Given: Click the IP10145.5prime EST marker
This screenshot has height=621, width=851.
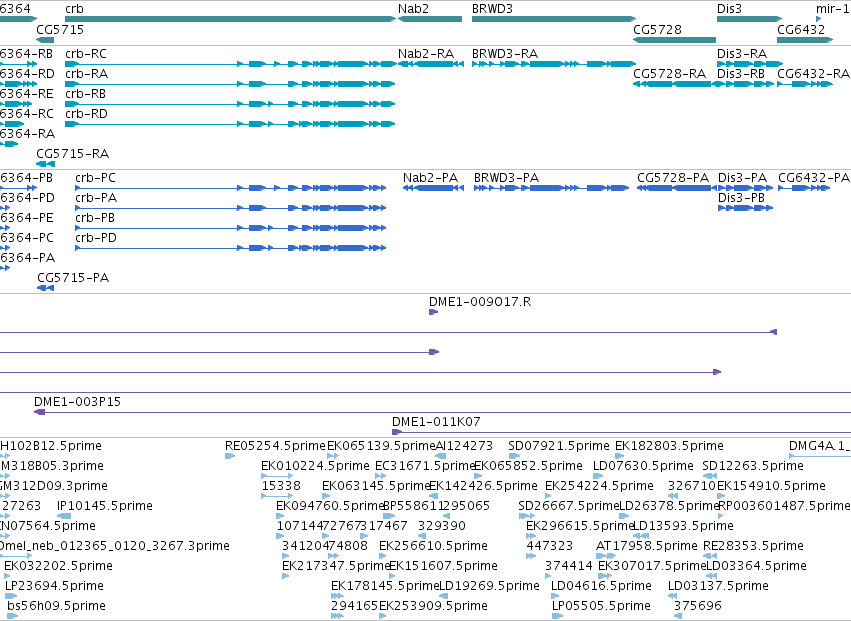Looking at the screenshot, I should point(64,516).
